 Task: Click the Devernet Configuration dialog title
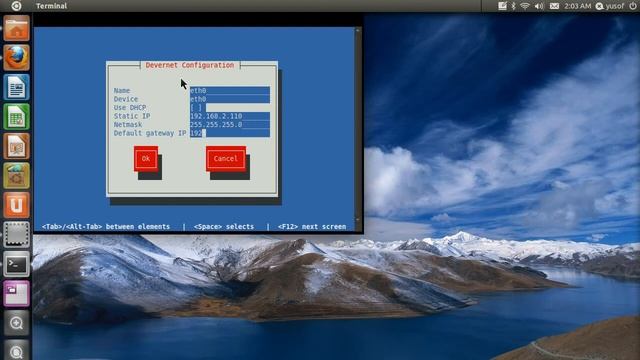click(x=190, y=65)
